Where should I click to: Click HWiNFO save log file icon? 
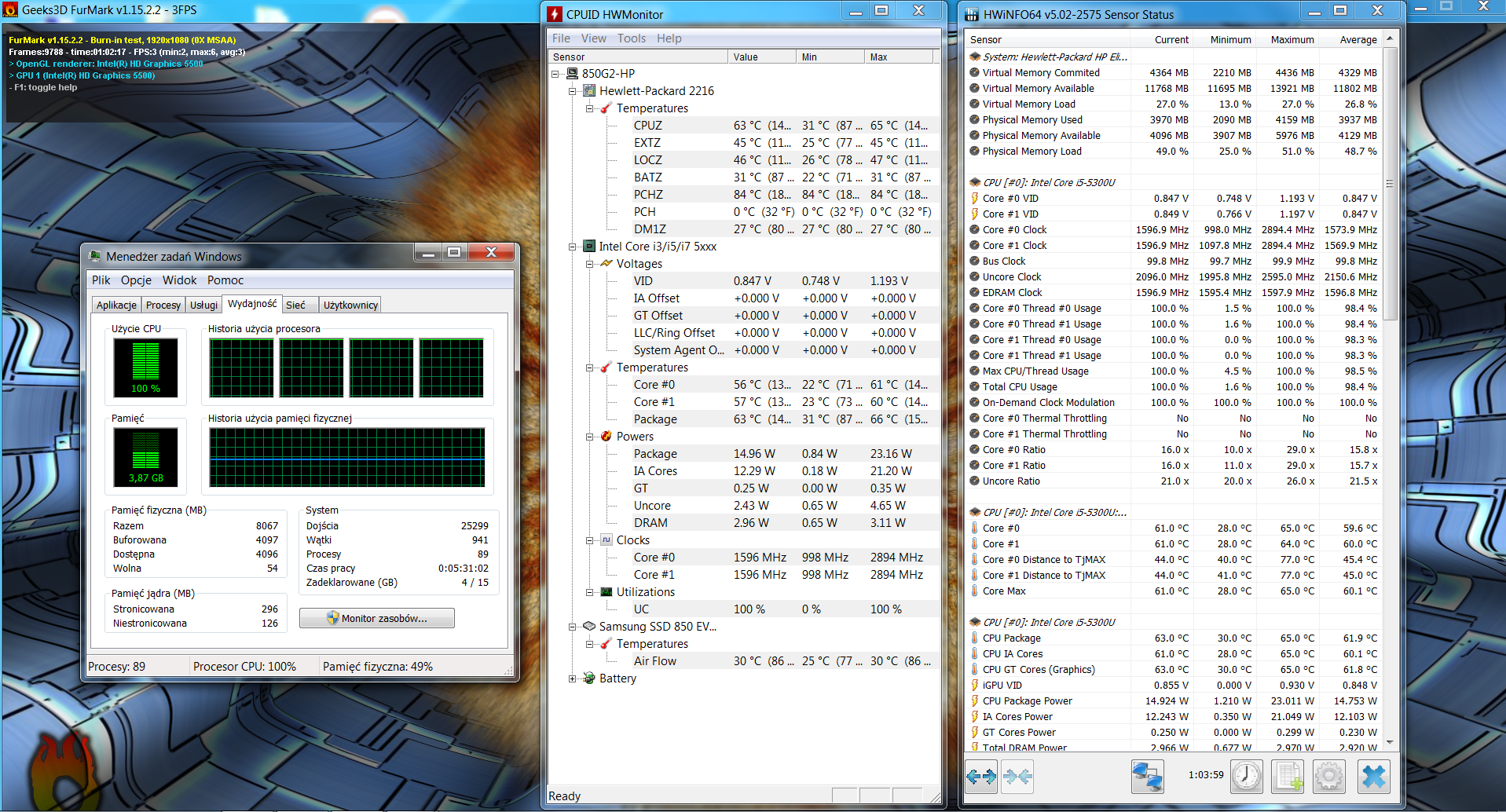tap(1288, 776)
